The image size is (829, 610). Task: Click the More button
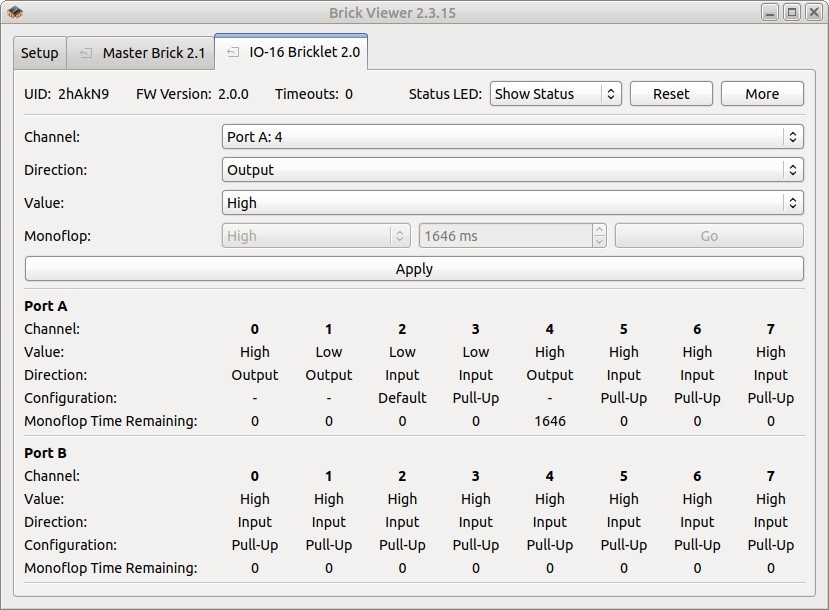[x=762, y=94]
